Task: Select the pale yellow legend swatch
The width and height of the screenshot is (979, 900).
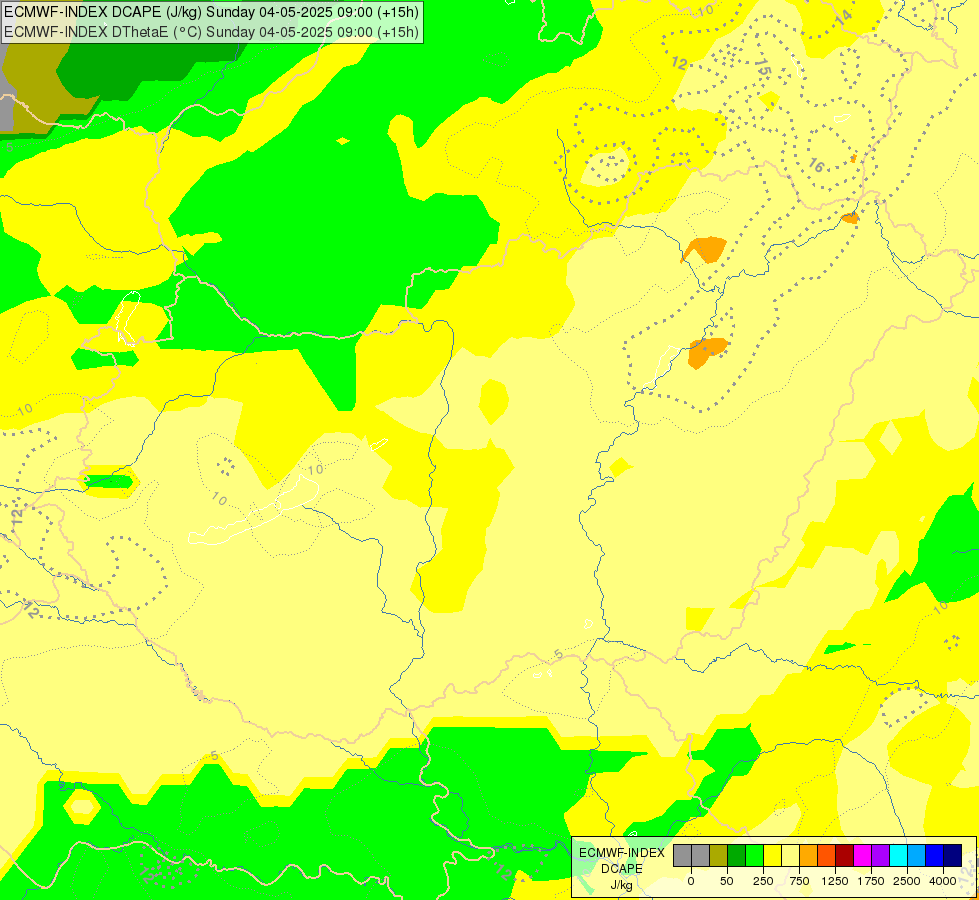Action: (790, 856)
